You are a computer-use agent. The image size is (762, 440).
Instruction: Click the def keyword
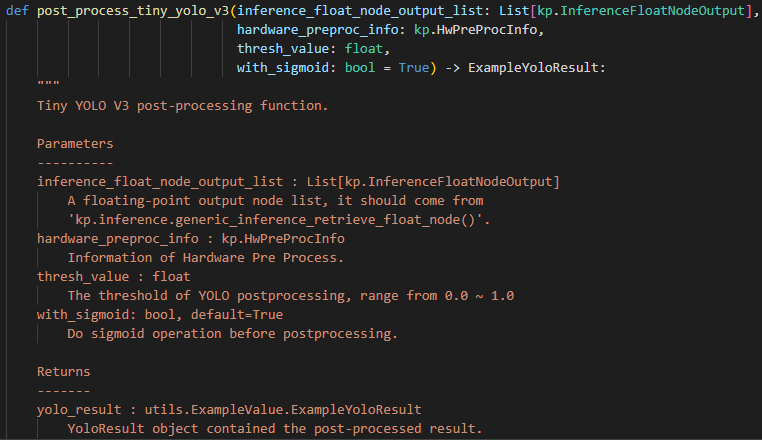17,11
